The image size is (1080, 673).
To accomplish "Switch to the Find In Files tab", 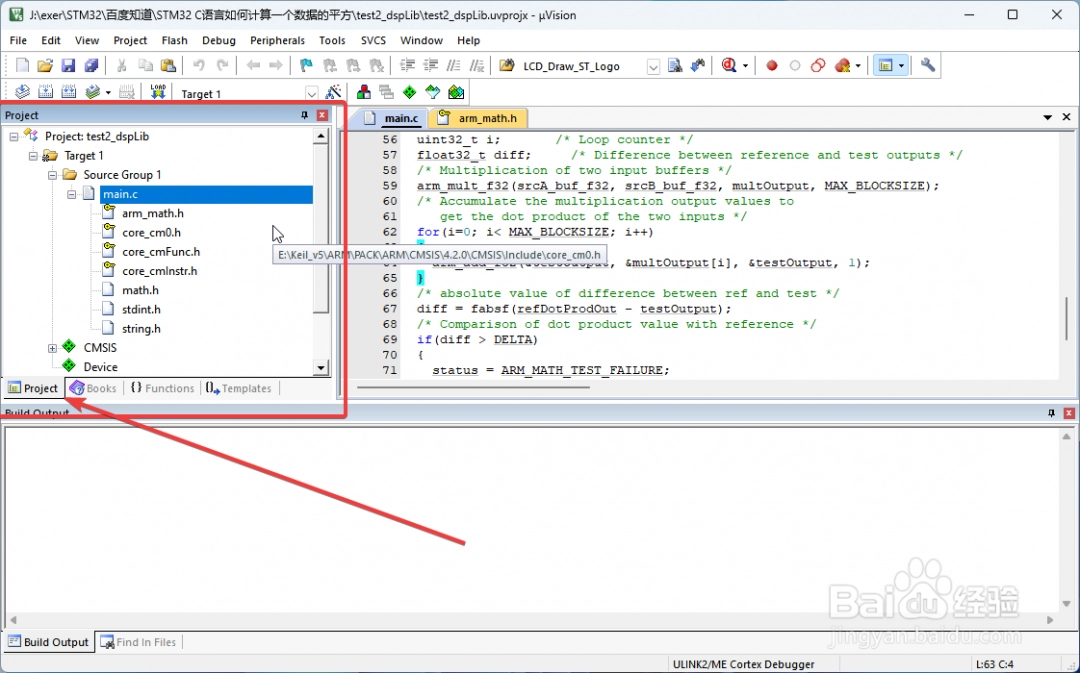I will point(137,642).
